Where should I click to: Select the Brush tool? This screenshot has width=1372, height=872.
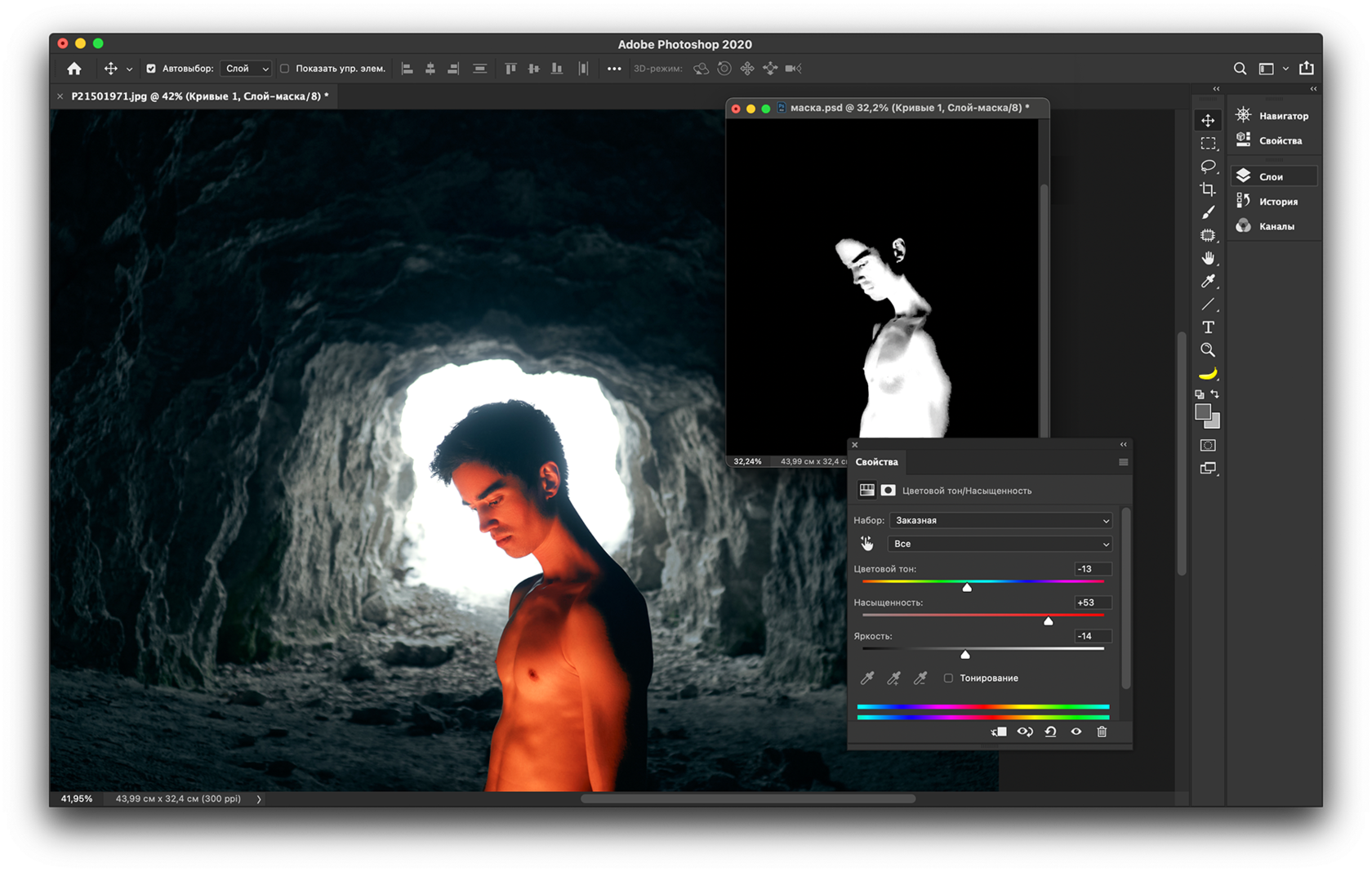tap(1209, 211)
